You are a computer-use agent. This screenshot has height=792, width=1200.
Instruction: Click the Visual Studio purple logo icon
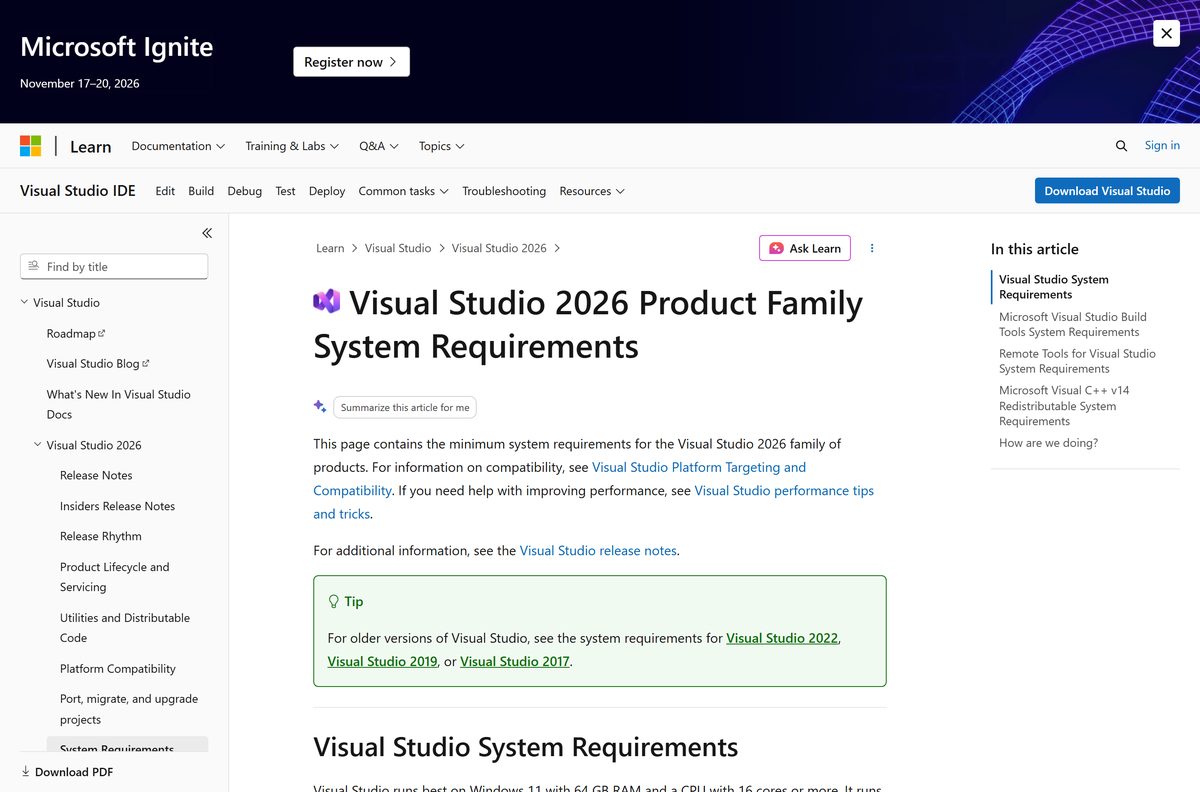tap(326, 301)
